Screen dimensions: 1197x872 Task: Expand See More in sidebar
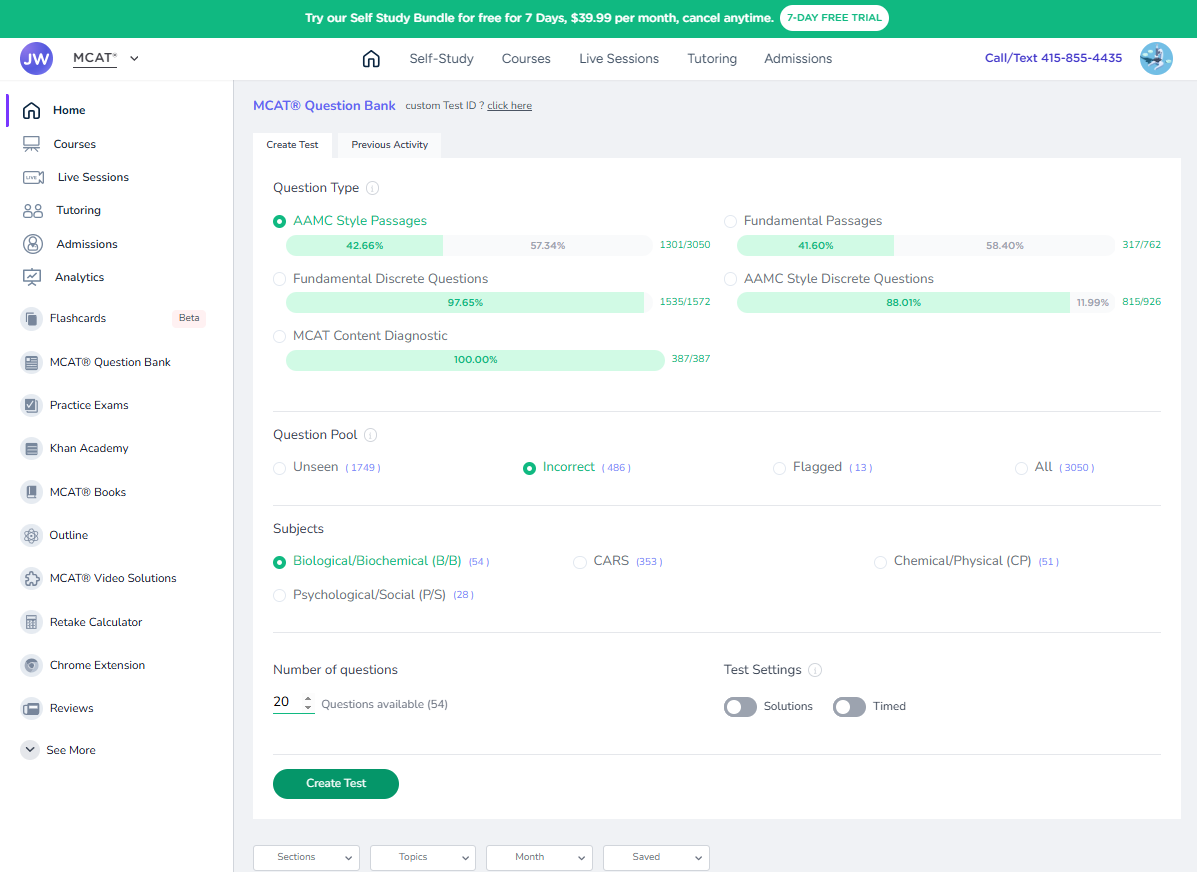(59, 750)
